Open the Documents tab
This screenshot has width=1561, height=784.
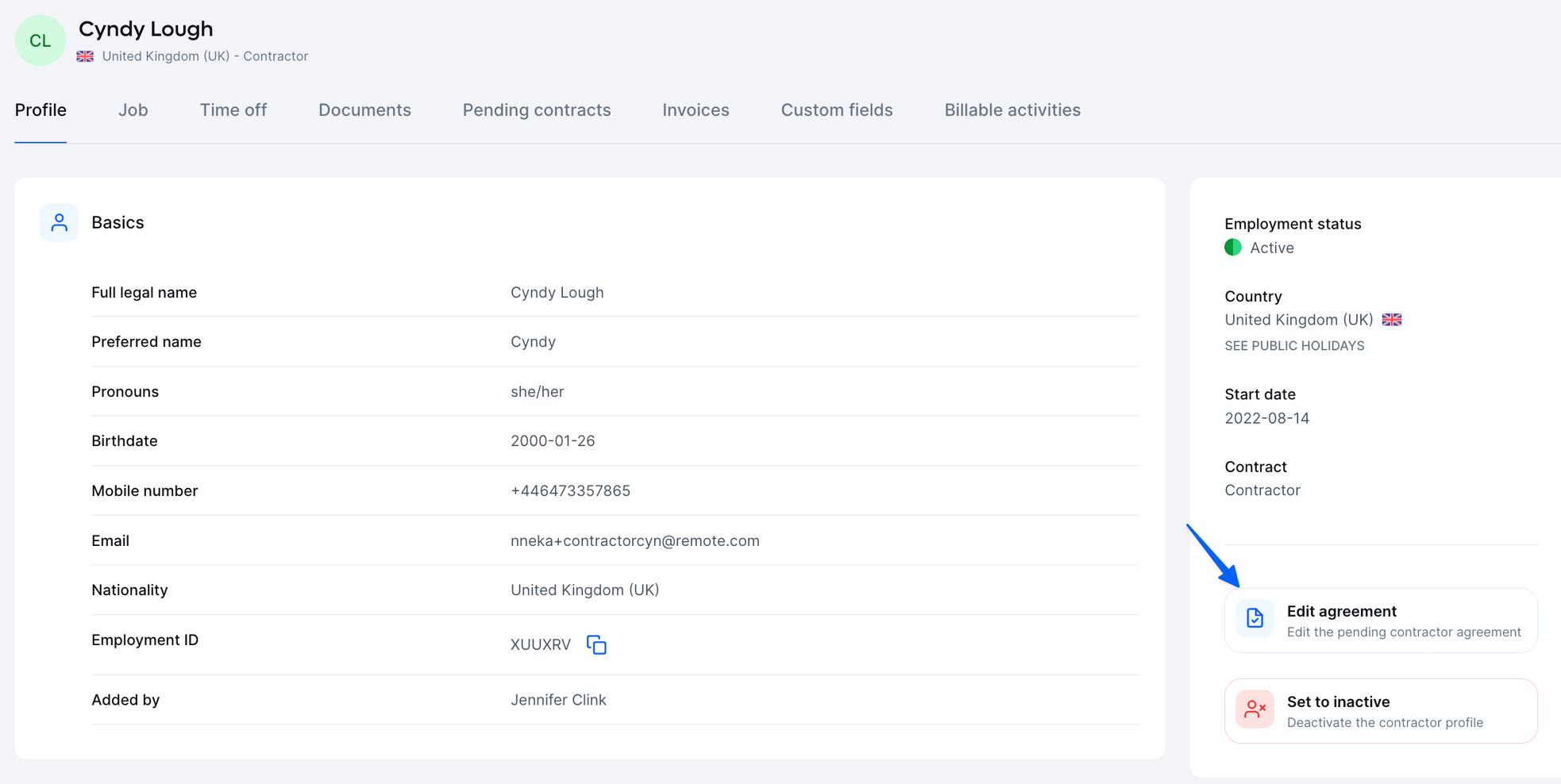coord(364,110)
